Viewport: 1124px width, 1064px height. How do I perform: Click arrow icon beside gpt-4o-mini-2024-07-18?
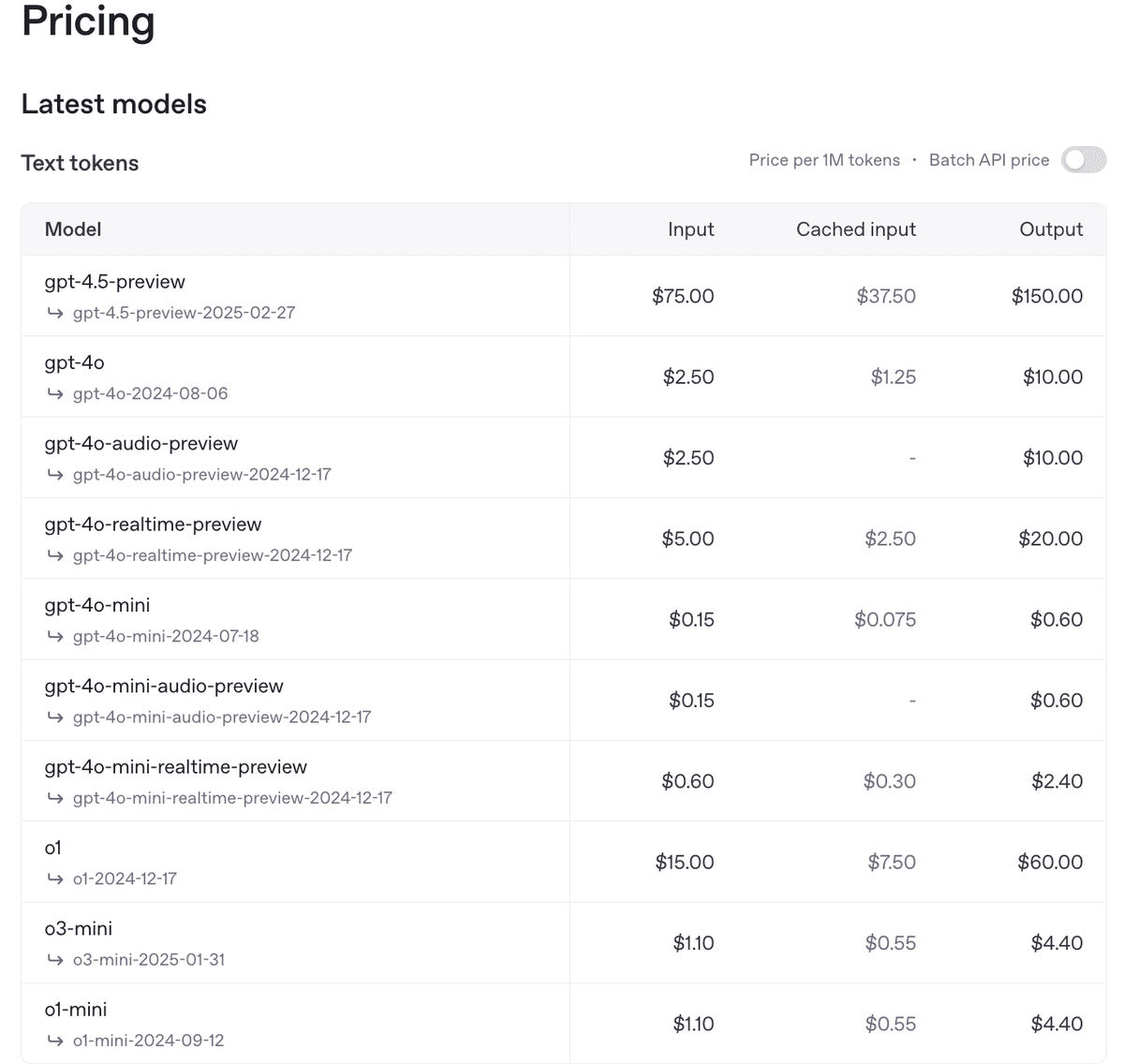tap(55, 636)
